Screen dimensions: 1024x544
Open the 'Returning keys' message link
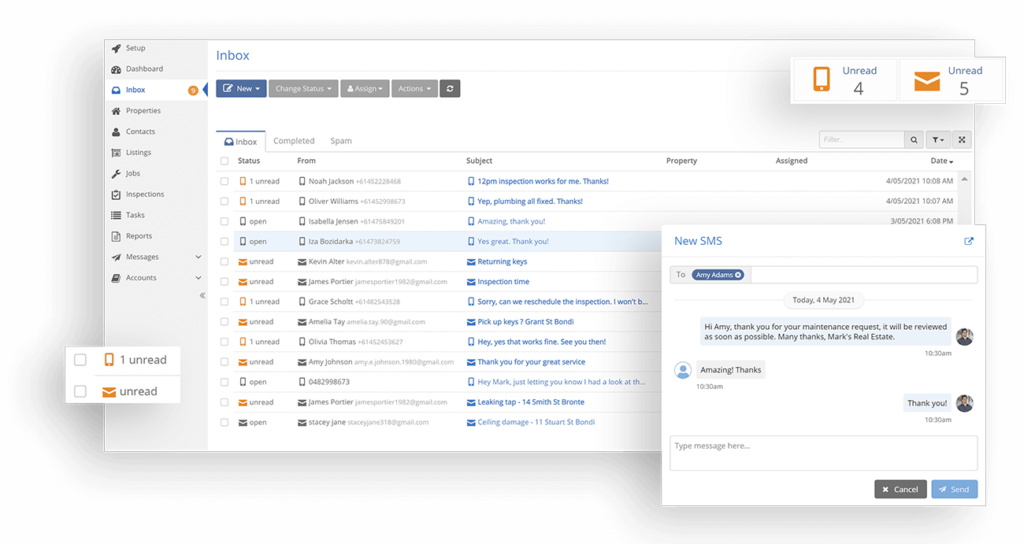pos(502,262)
